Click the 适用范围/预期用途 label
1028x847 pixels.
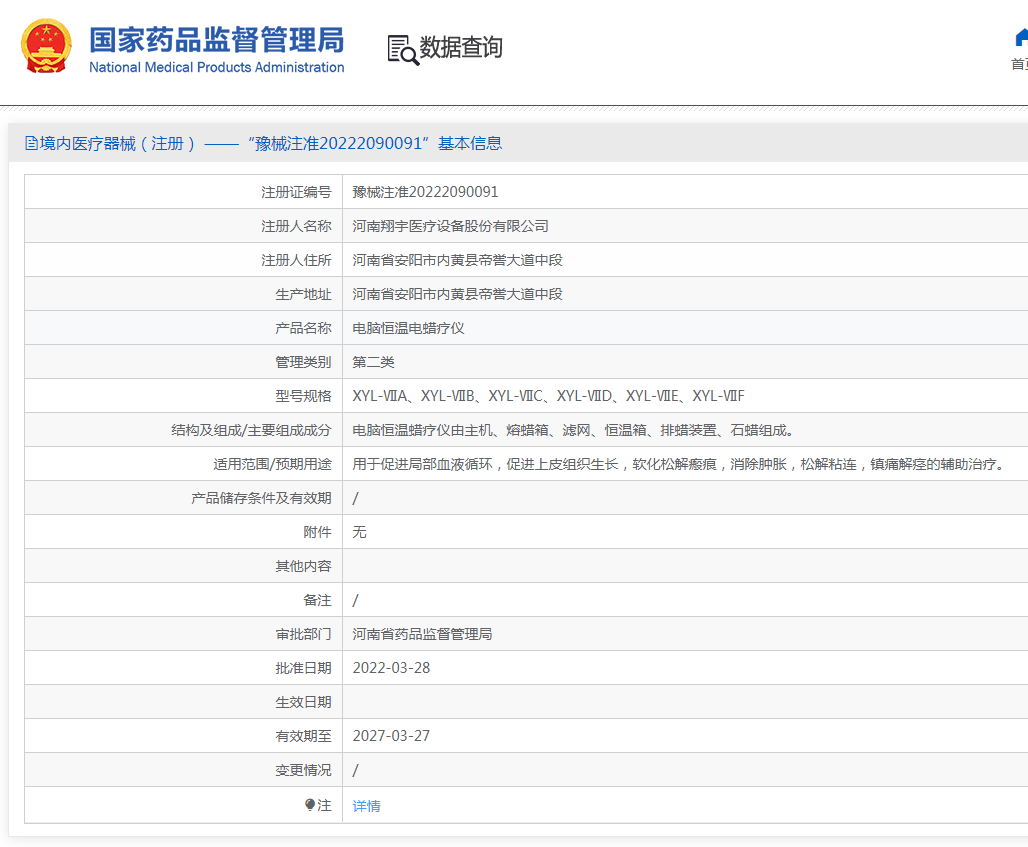coord(272,464)
